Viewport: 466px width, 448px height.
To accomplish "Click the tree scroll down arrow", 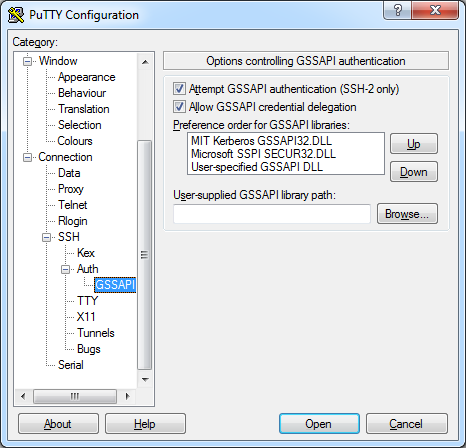I will [x=145, y=379].
